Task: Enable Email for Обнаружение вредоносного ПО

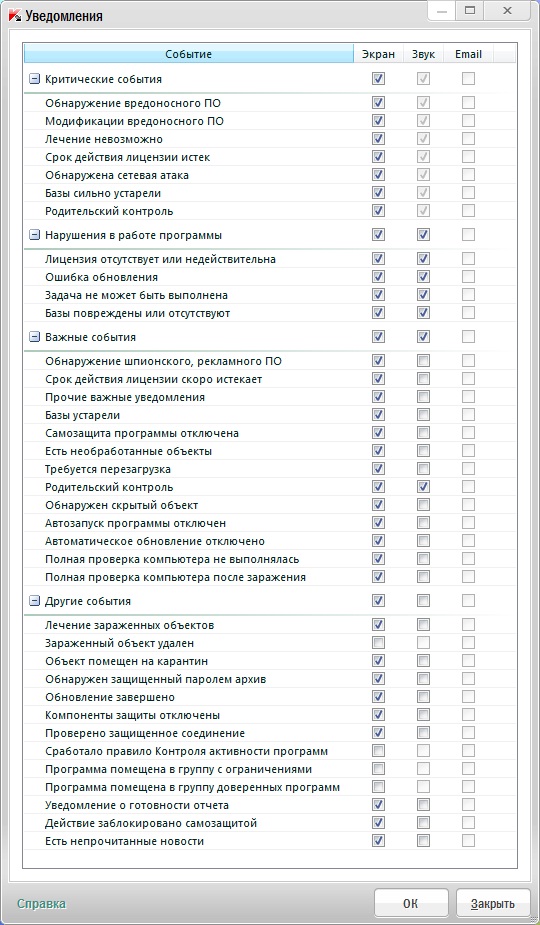Action: (x=468, y=103)
